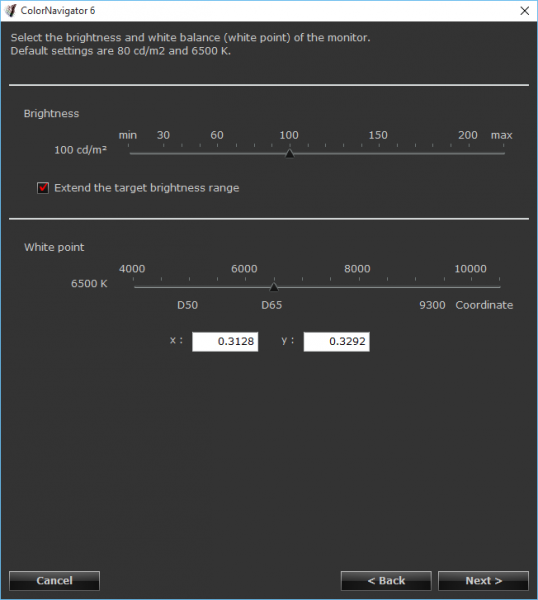Image resolution: width=538 pixels, height=600 pixels.
Task: Click the y coordinate input field
Action: click(337, 342)
